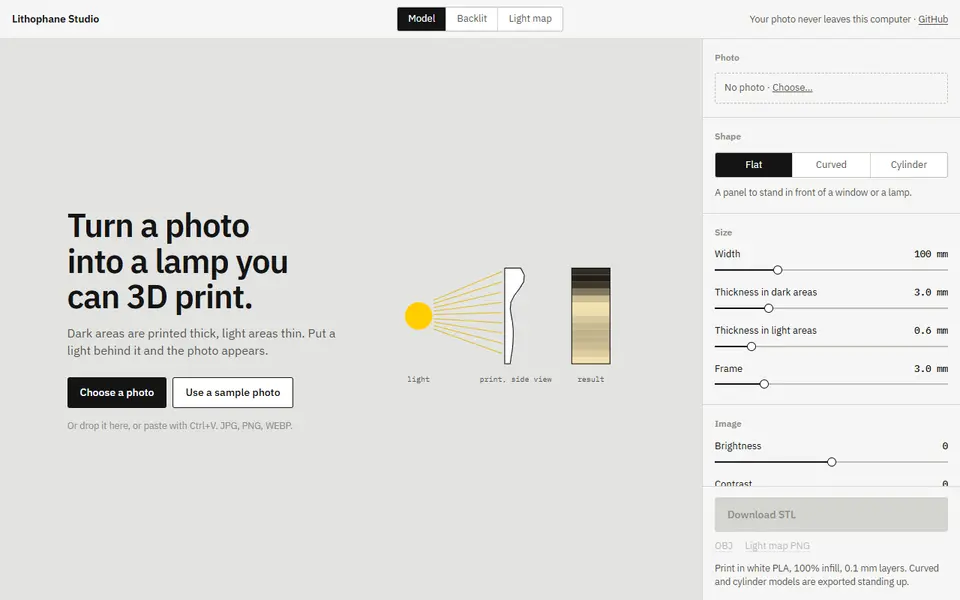Select the Cylinder shape option
960x600 pixels.
pos(909,165)
